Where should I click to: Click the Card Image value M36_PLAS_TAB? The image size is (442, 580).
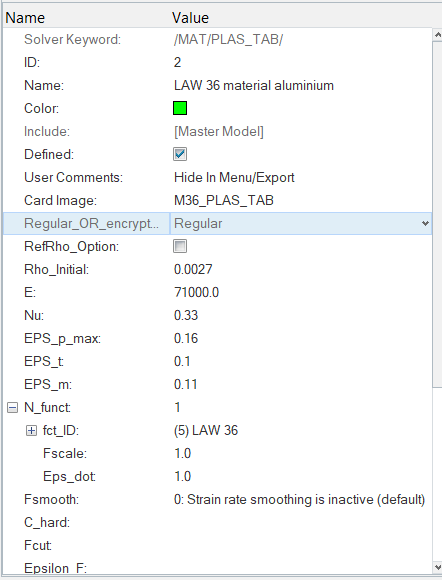pos(224,200)
